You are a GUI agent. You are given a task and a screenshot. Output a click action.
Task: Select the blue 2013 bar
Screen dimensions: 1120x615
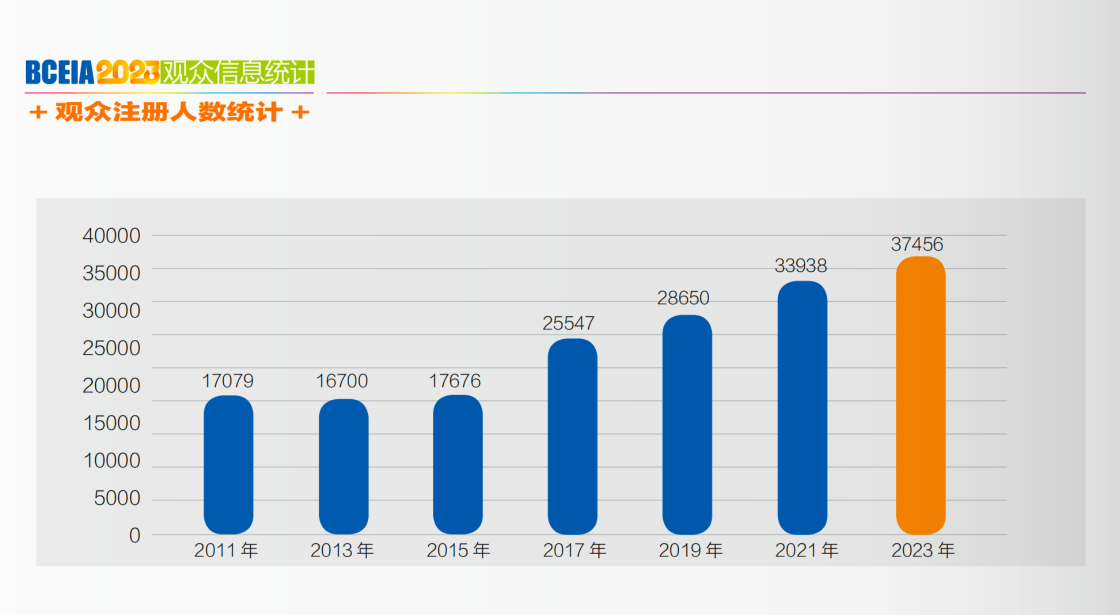click(343, 466)
